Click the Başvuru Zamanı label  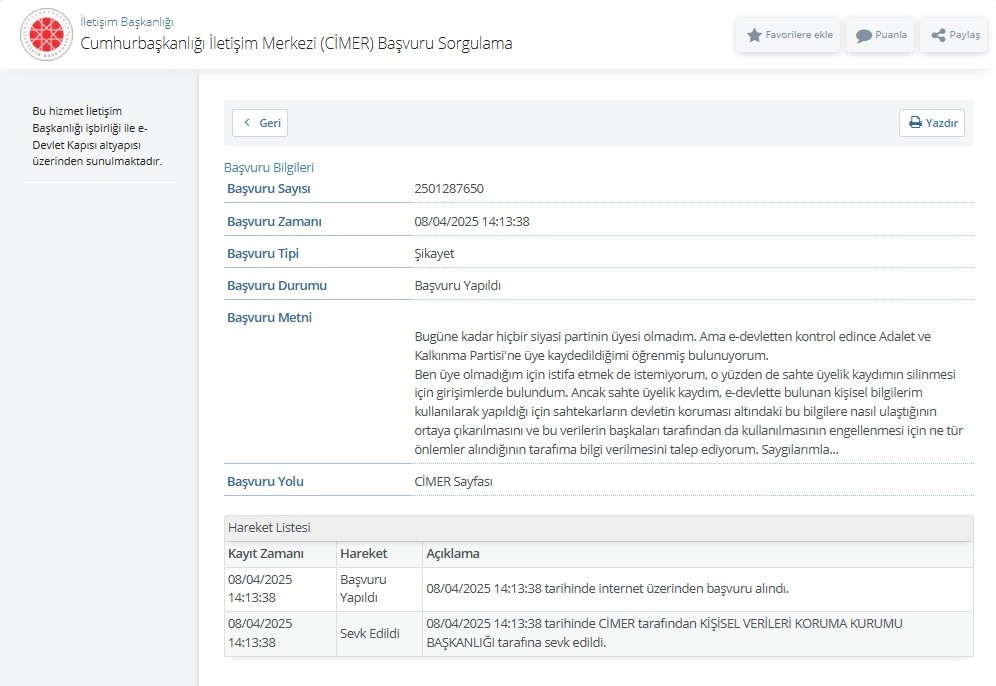pyautogui.click(x=274, y=222)
